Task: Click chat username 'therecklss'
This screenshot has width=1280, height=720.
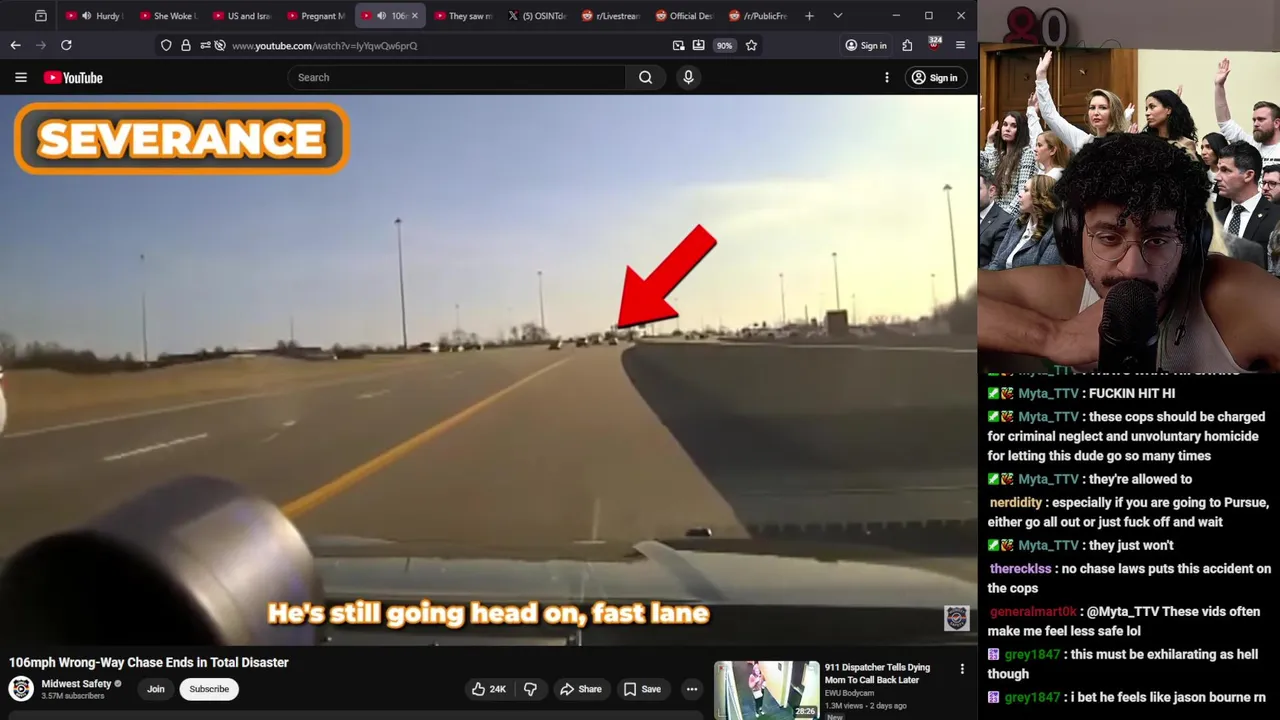Action: pos(1020,568)
